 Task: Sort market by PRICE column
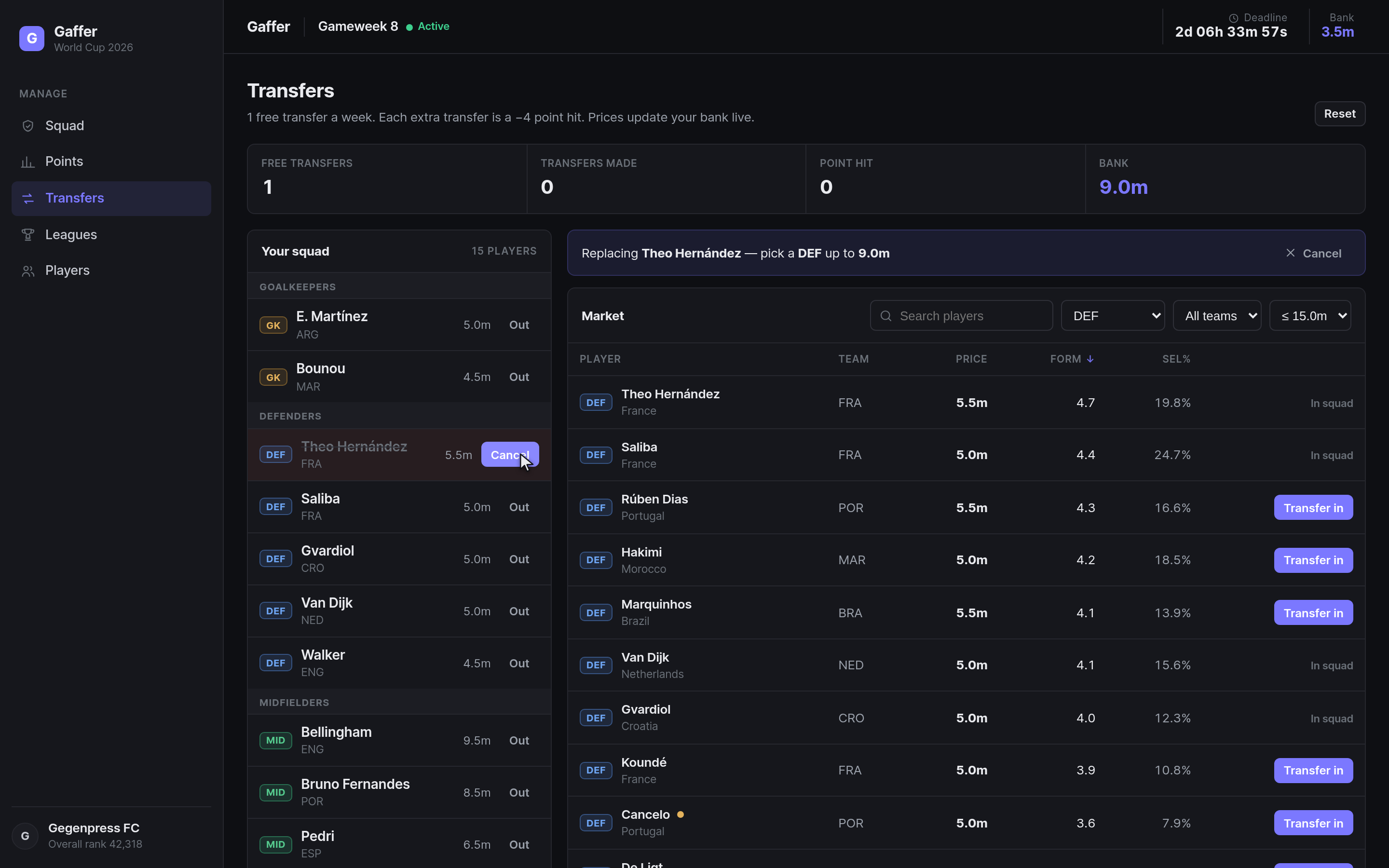click(971, 359)
